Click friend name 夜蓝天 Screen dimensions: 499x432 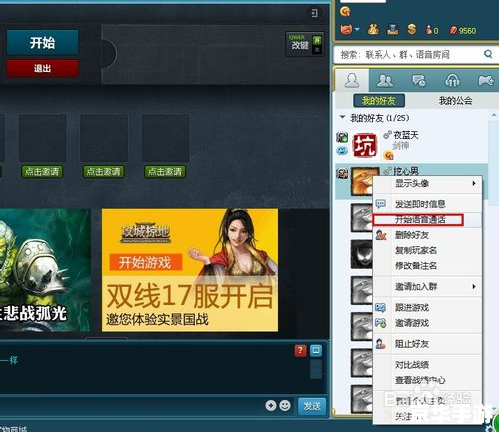406,135
